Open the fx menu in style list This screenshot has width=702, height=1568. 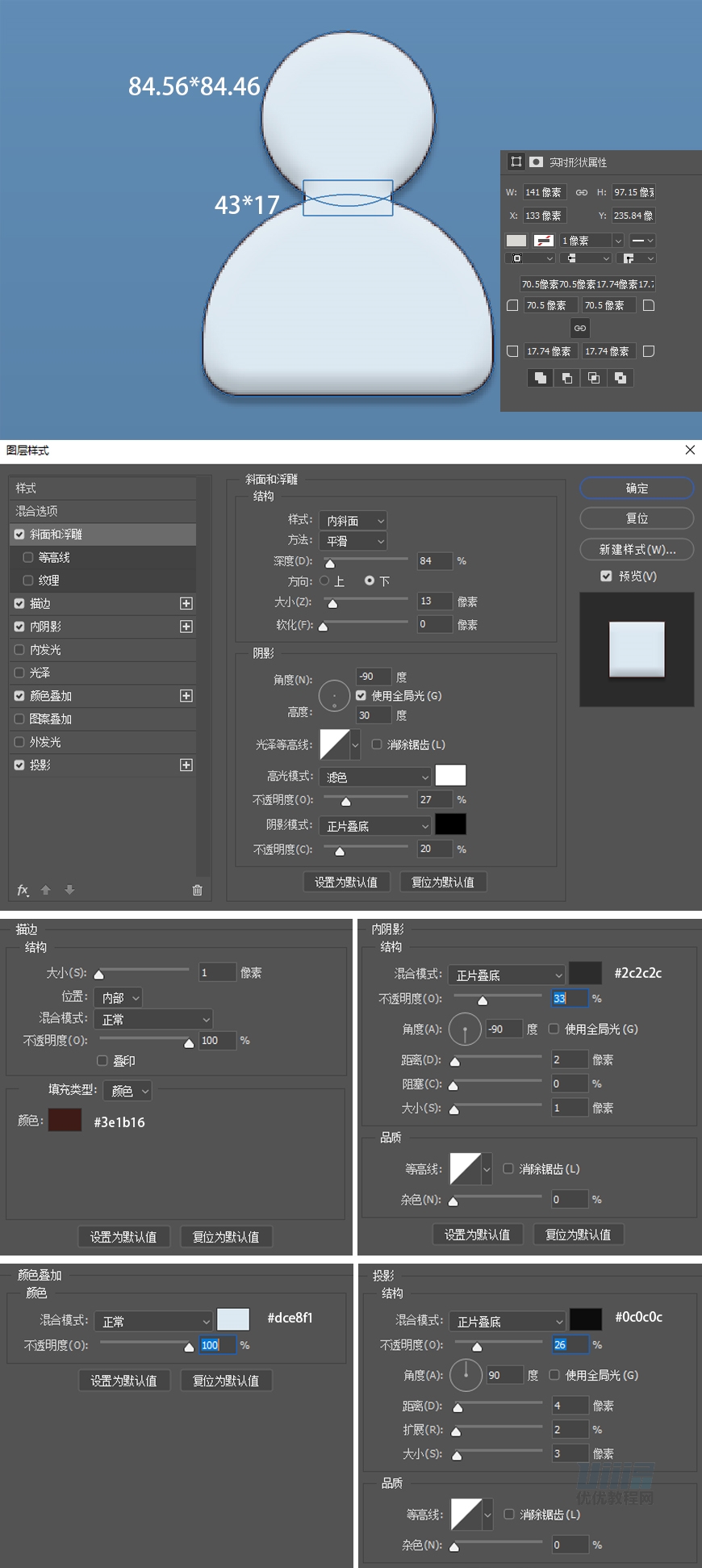pos(23,890)
